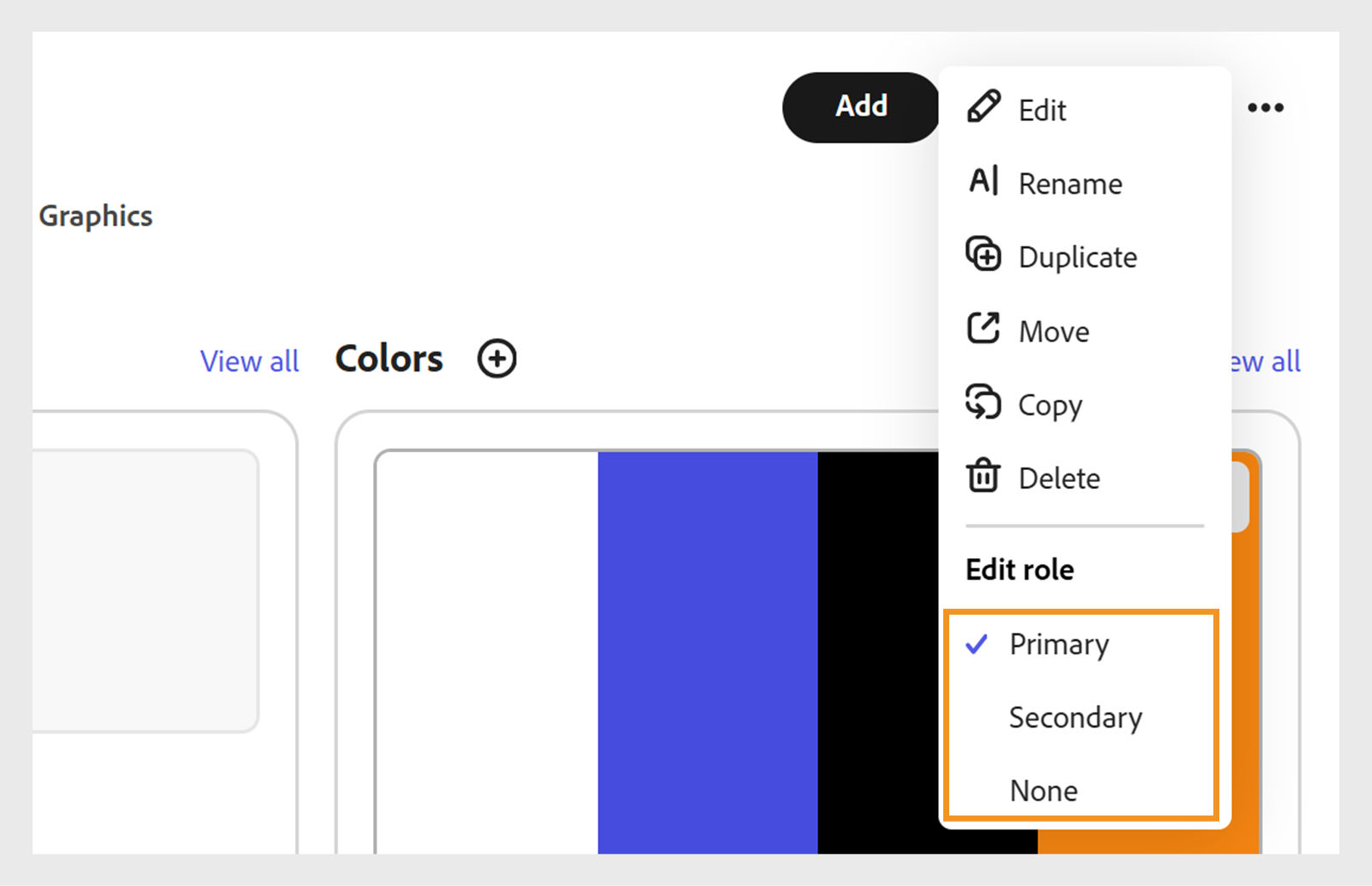Open the three-dot more options menu

click(1266, 108)
